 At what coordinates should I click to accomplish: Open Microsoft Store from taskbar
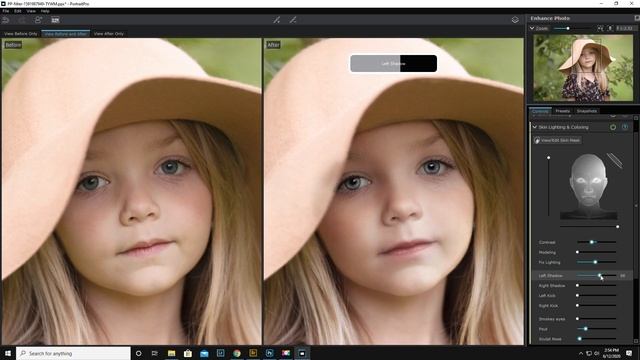pyautogui.click(x=188, y=353)
